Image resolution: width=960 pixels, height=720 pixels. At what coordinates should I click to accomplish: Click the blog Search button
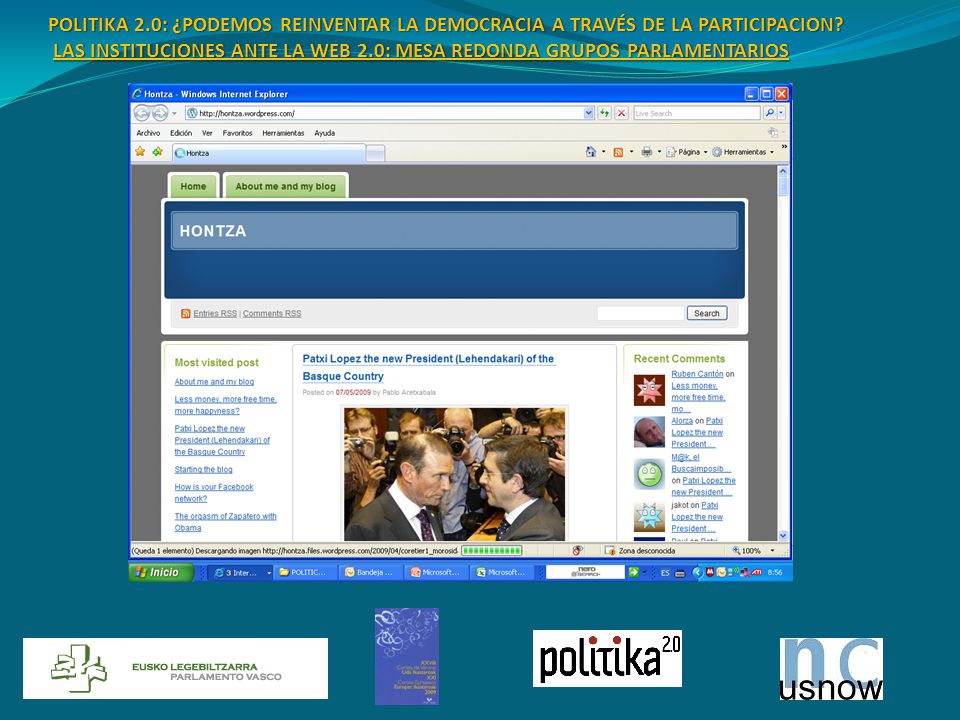(707, 313)
